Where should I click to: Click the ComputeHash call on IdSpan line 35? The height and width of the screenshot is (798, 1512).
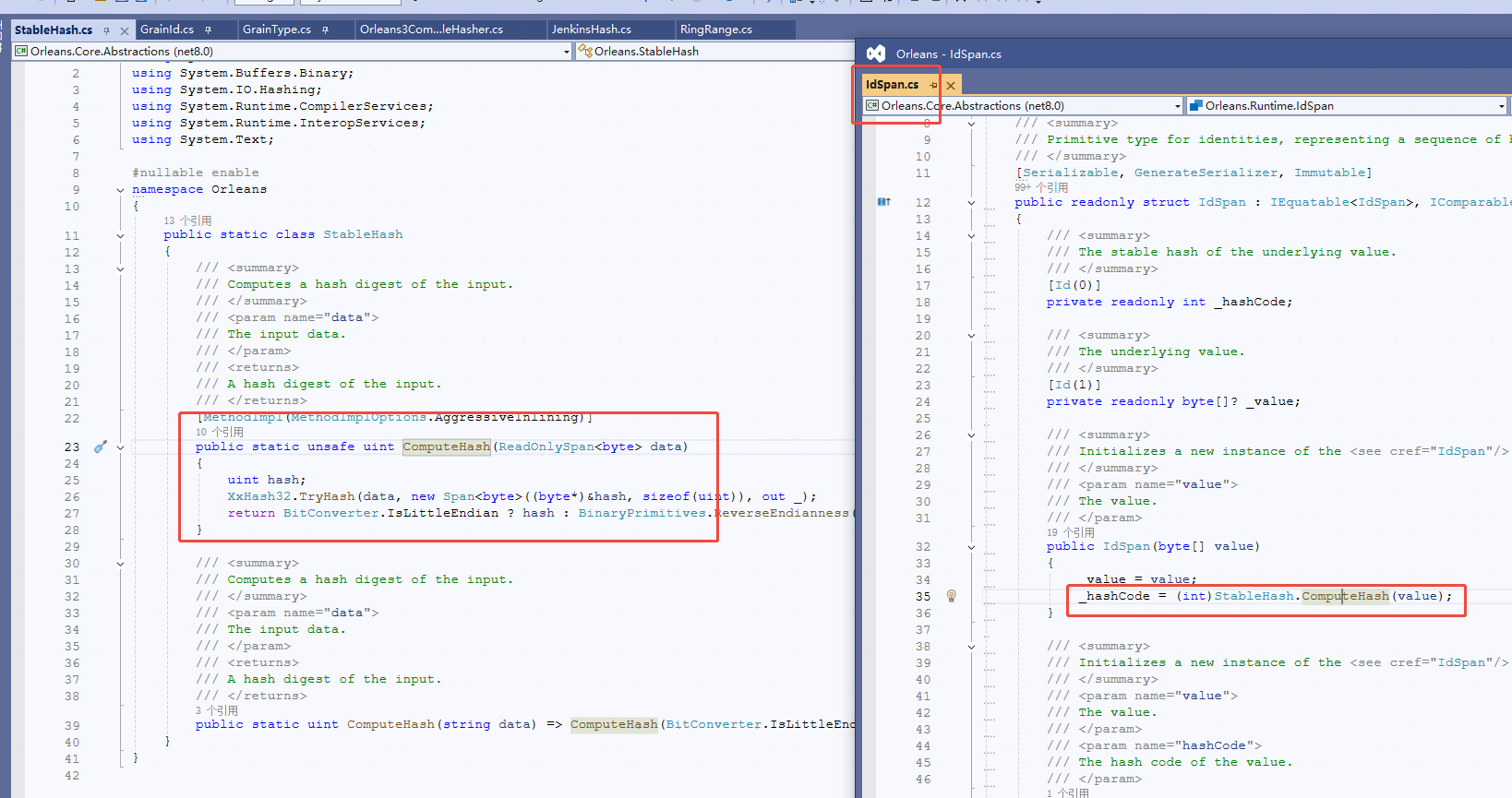click(x=1345, y=596)
